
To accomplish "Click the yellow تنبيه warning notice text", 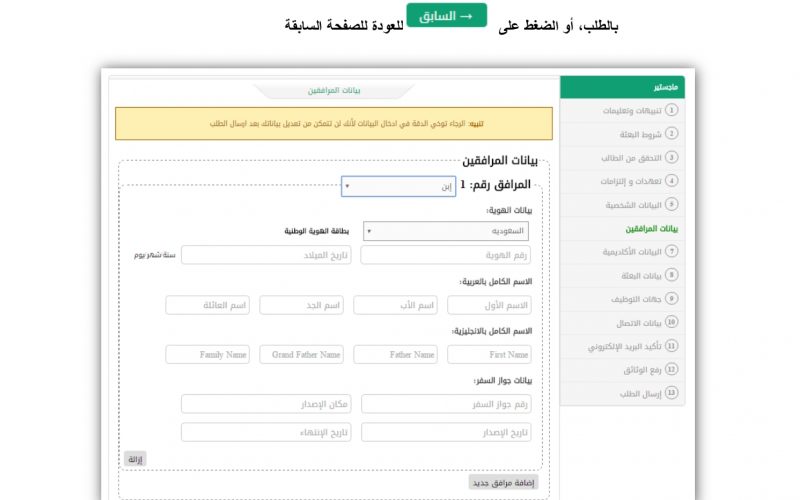I will [346, 123].
